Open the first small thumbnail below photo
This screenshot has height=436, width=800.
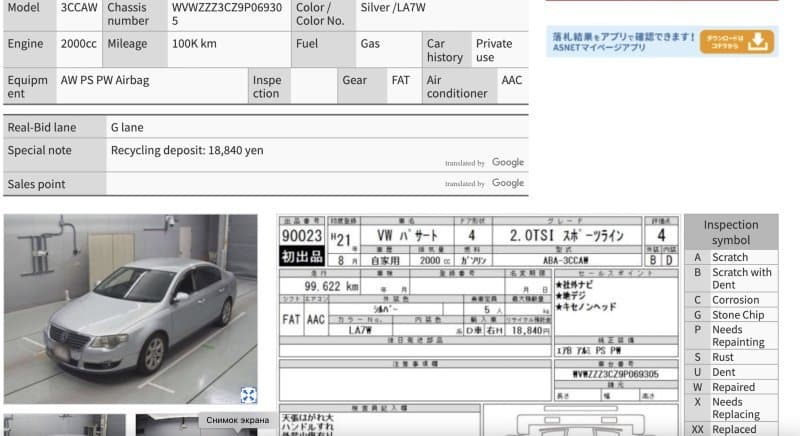[x=65, y=425]
